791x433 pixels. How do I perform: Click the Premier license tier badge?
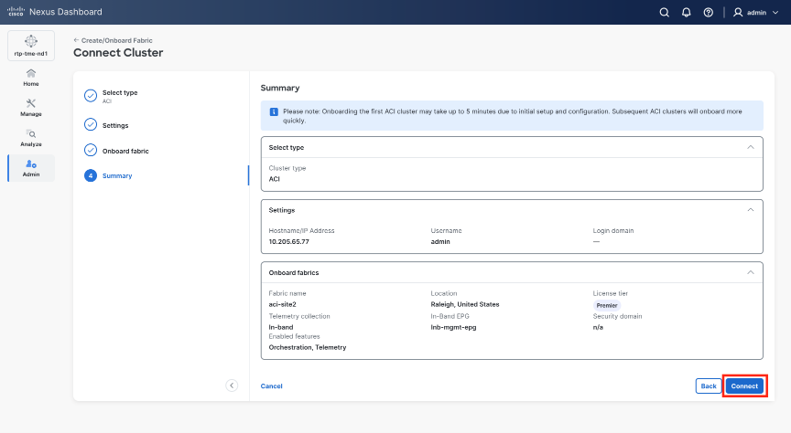coord(607,305)
